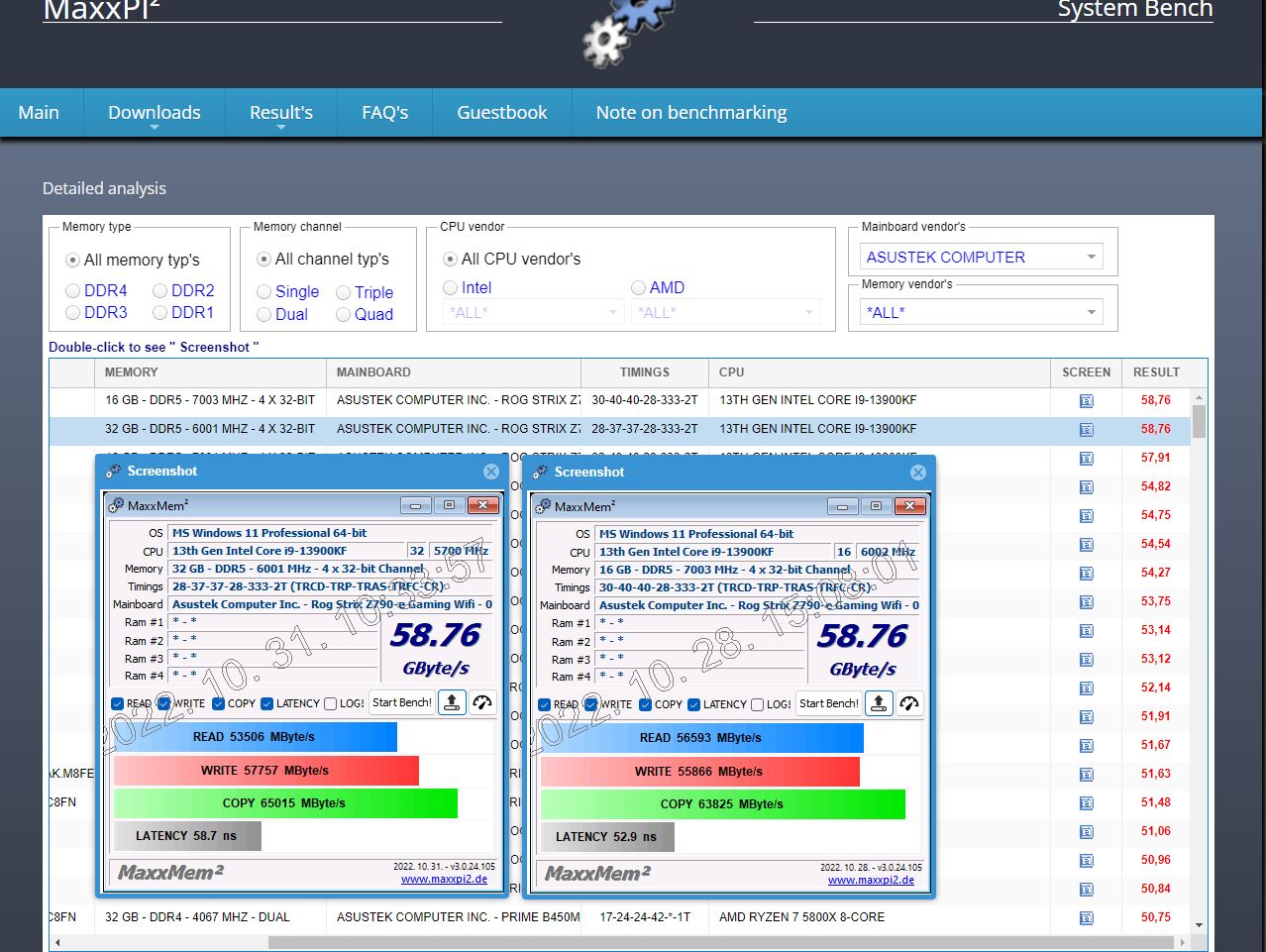Choose Dual memory channel

coord(264,315)
